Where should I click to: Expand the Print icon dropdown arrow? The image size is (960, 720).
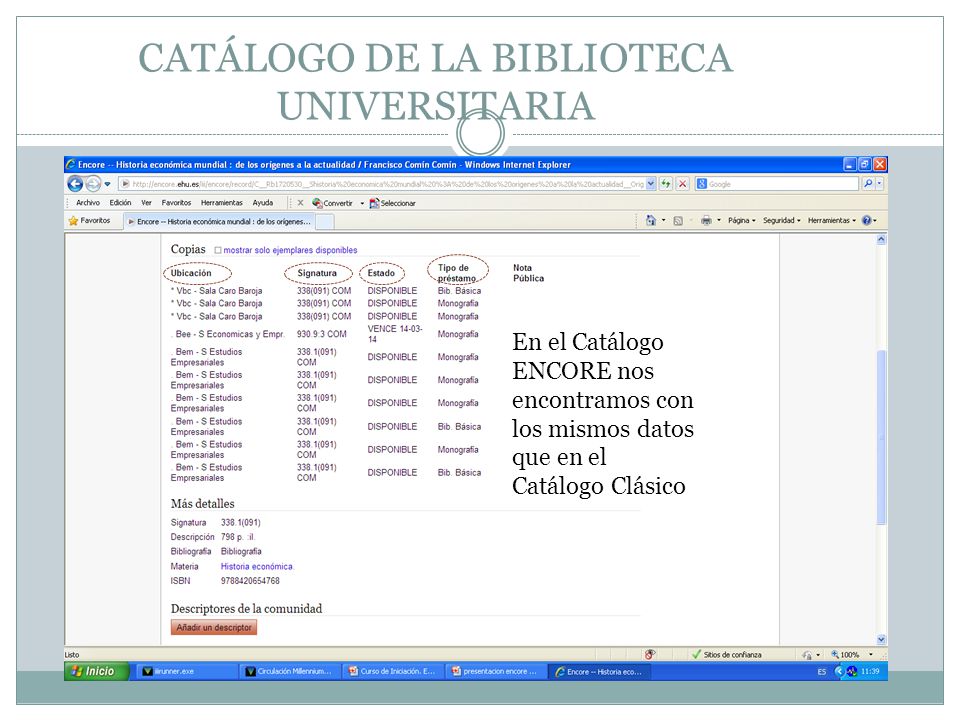tap(719, 220)
